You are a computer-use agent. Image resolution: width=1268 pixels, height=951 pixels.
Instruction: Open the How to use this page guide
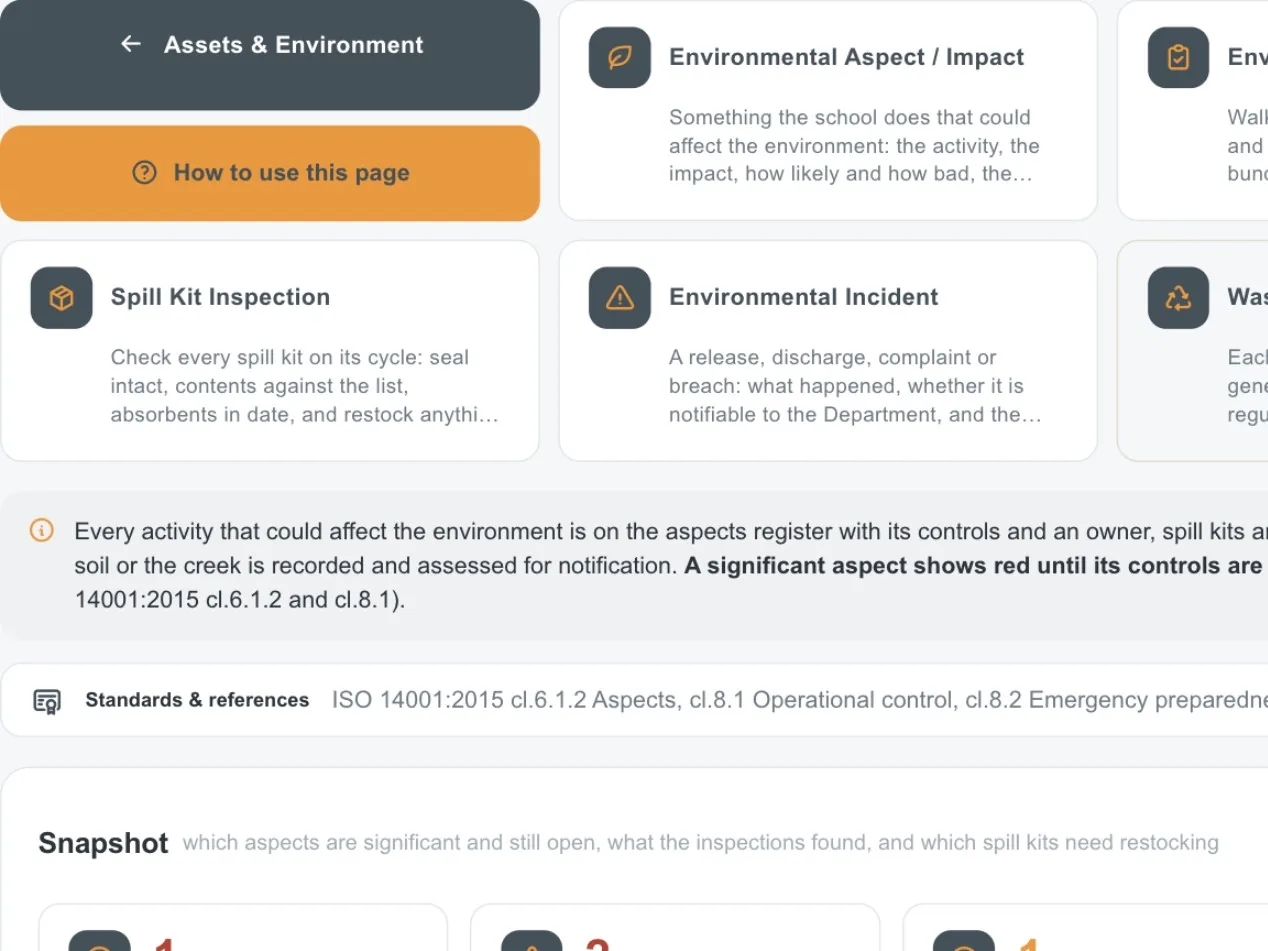(270, 173)
